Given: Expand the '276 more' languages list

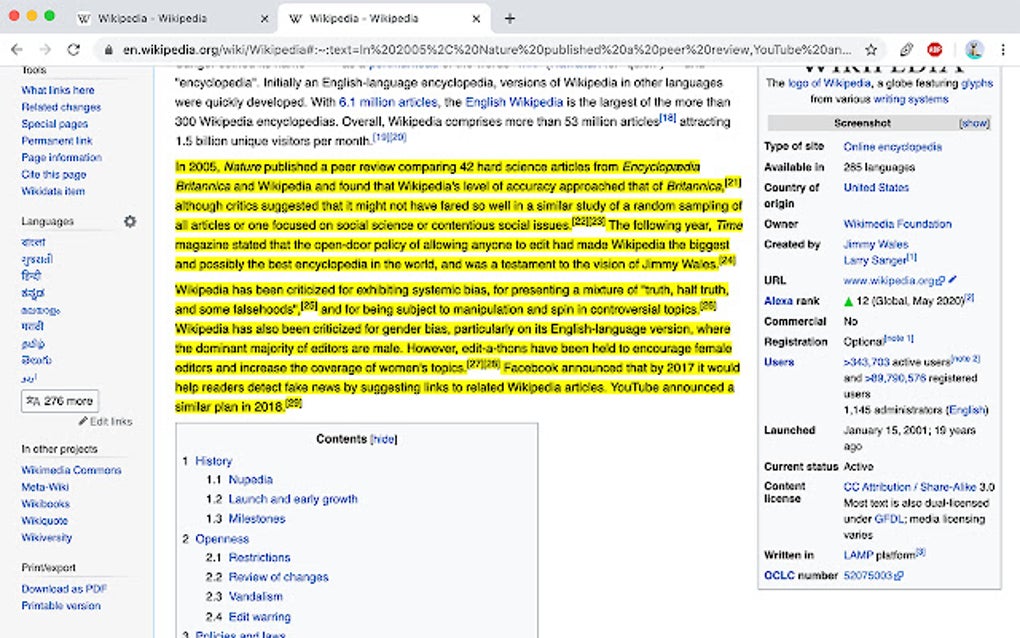Looking at the screenshot, I should coord(58,399).
